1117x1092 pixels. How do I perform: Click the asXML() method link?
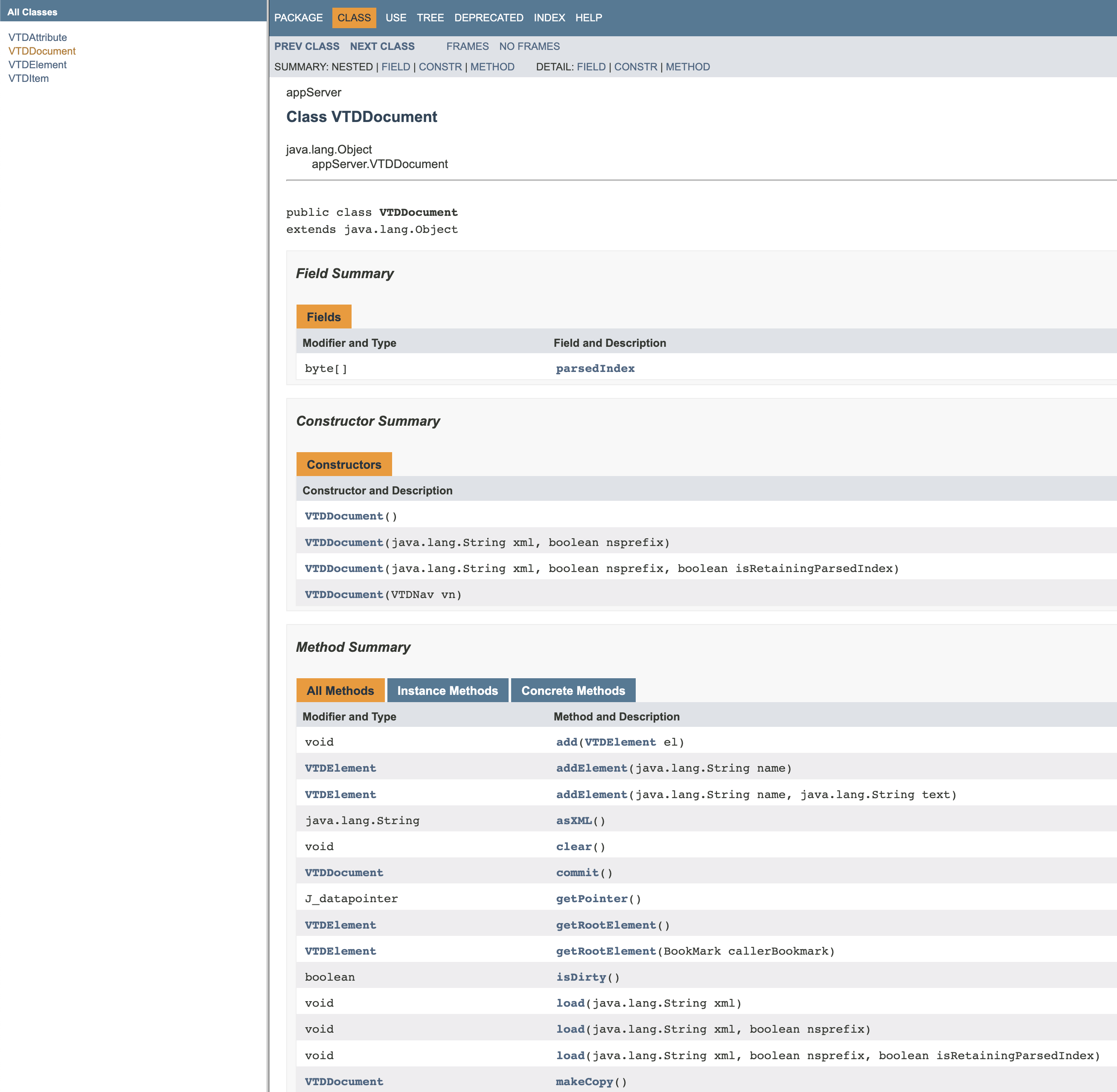click(573, 821)
